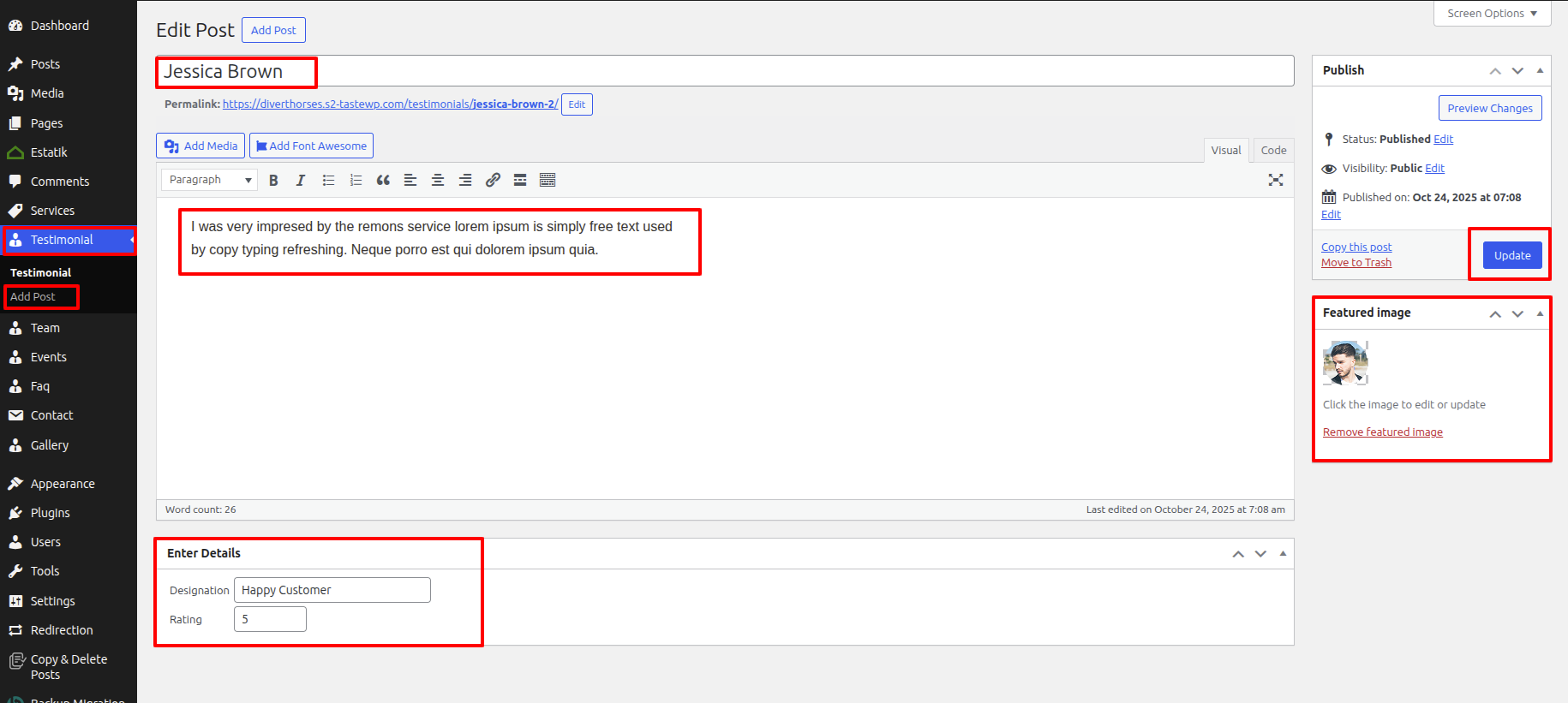Apply italic formatting in the editor

[300, 180]
